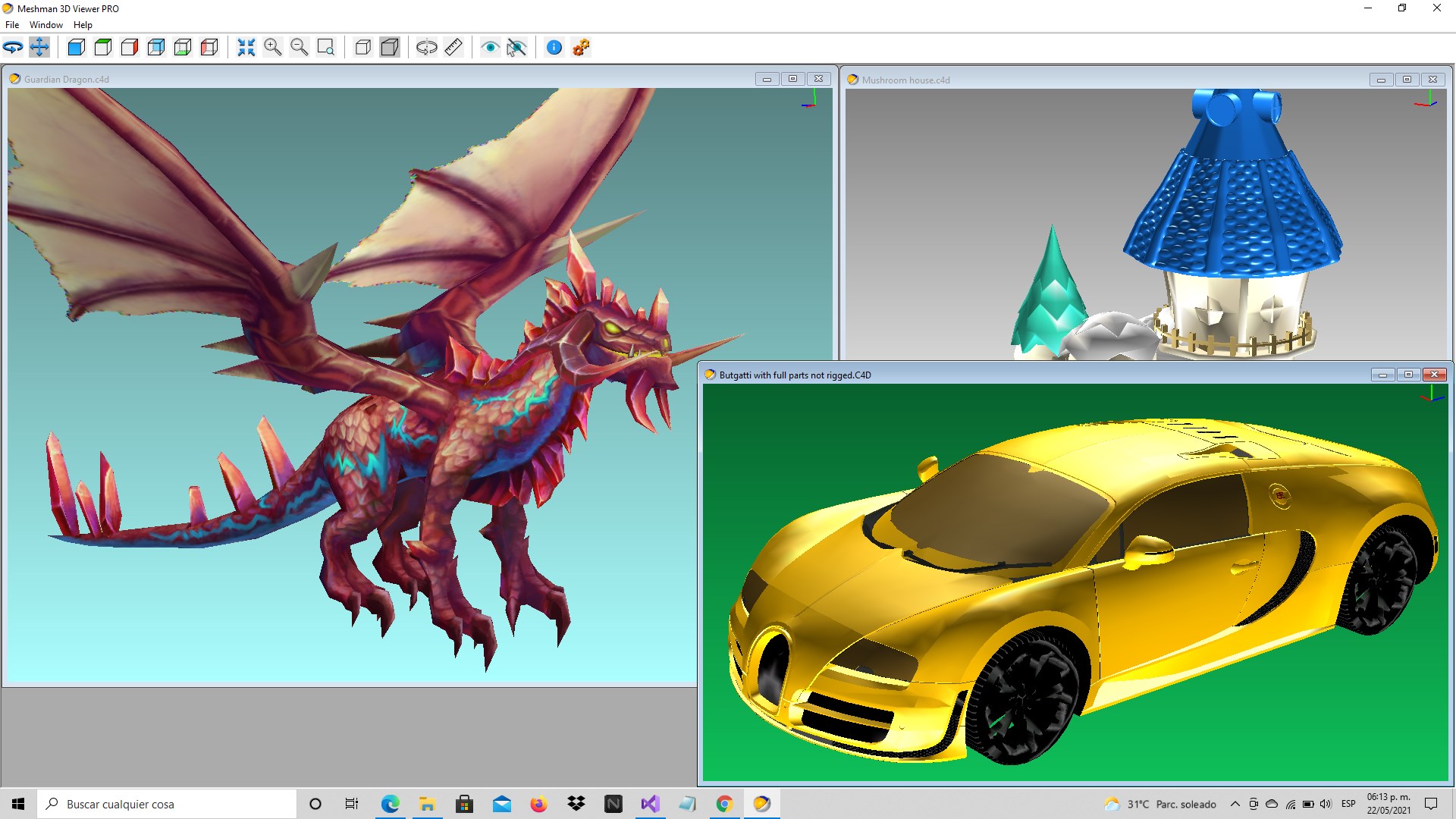
Task: Click the axis gizmo in dragon viewport
Action: (x=810, y=100)
